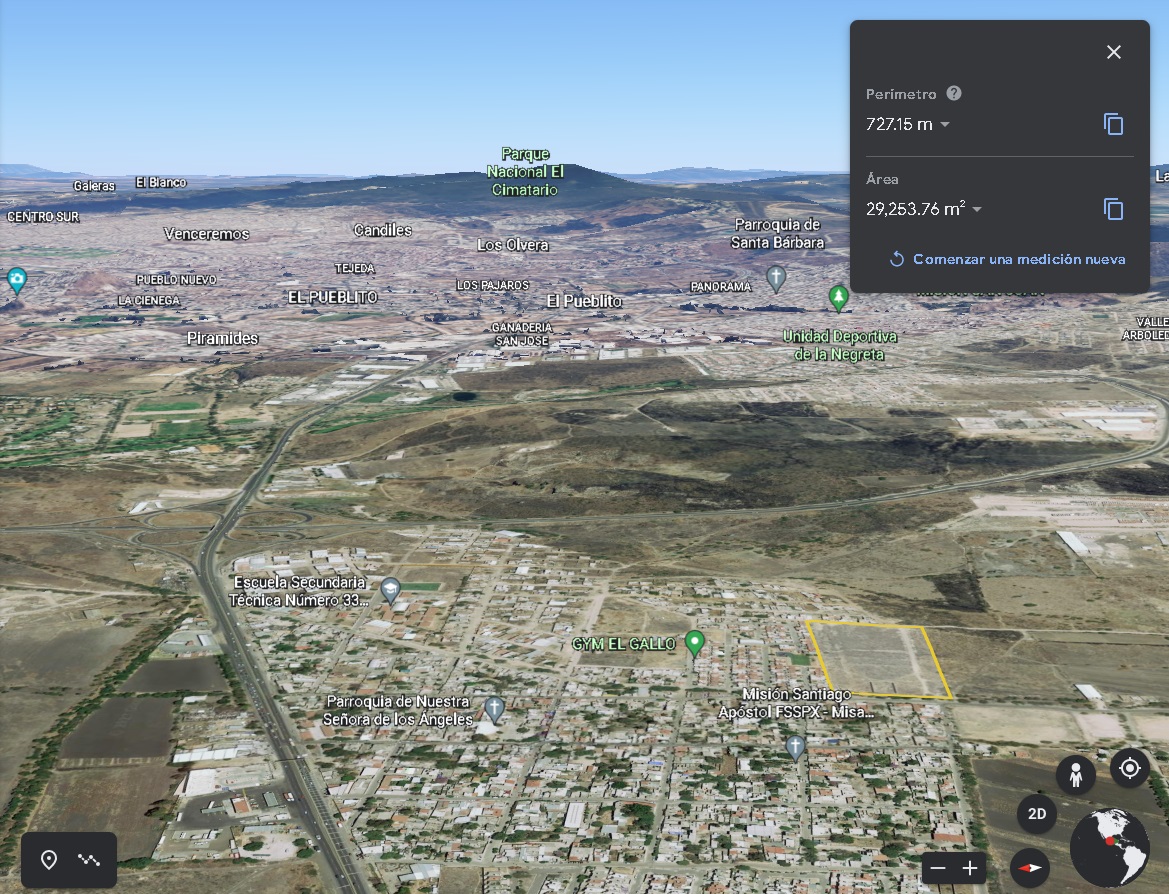Copy the perimeter value to clipboard
1169x894 pixels.
(1113, 125)
